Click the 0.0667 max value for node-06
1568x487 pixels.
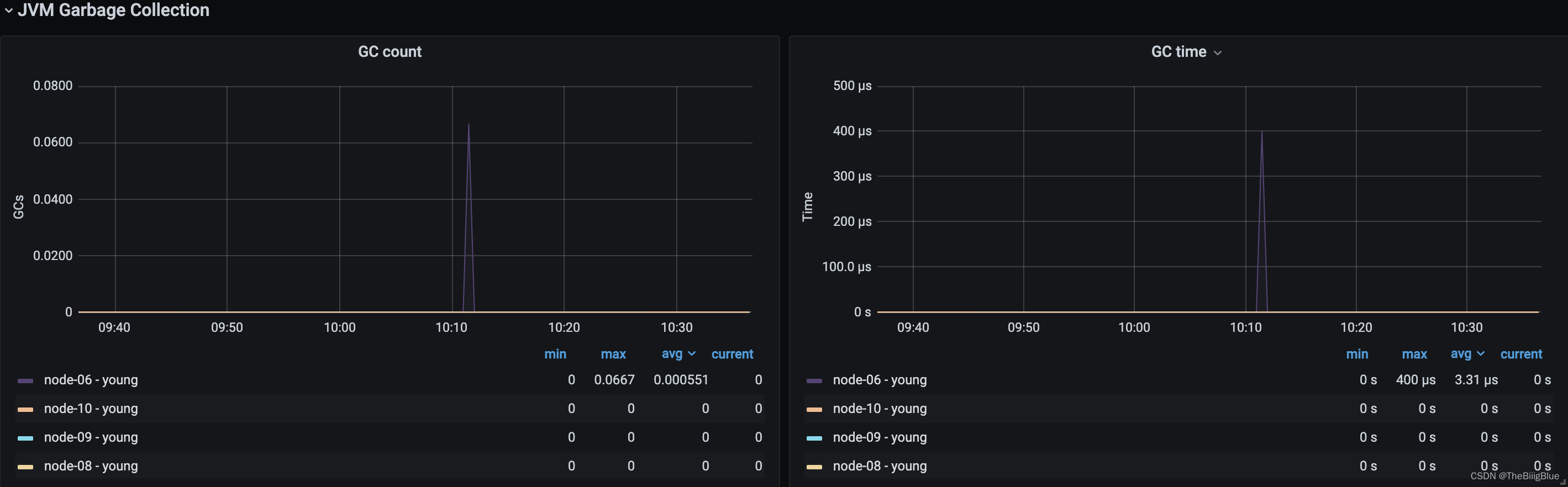tap(614, 380)
